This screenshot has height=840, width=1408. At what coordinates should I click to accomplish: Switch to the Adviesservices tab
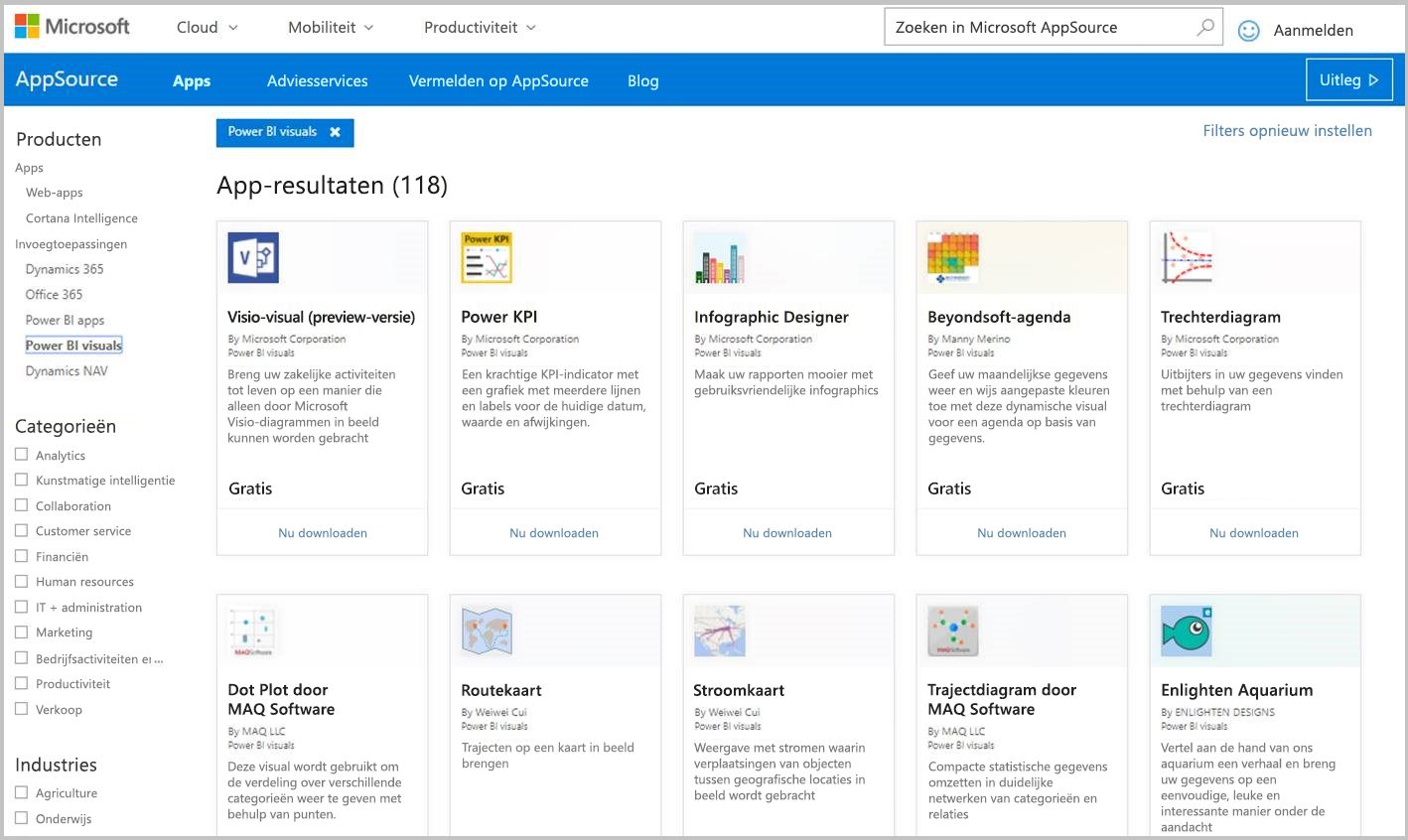click(317, 80)
